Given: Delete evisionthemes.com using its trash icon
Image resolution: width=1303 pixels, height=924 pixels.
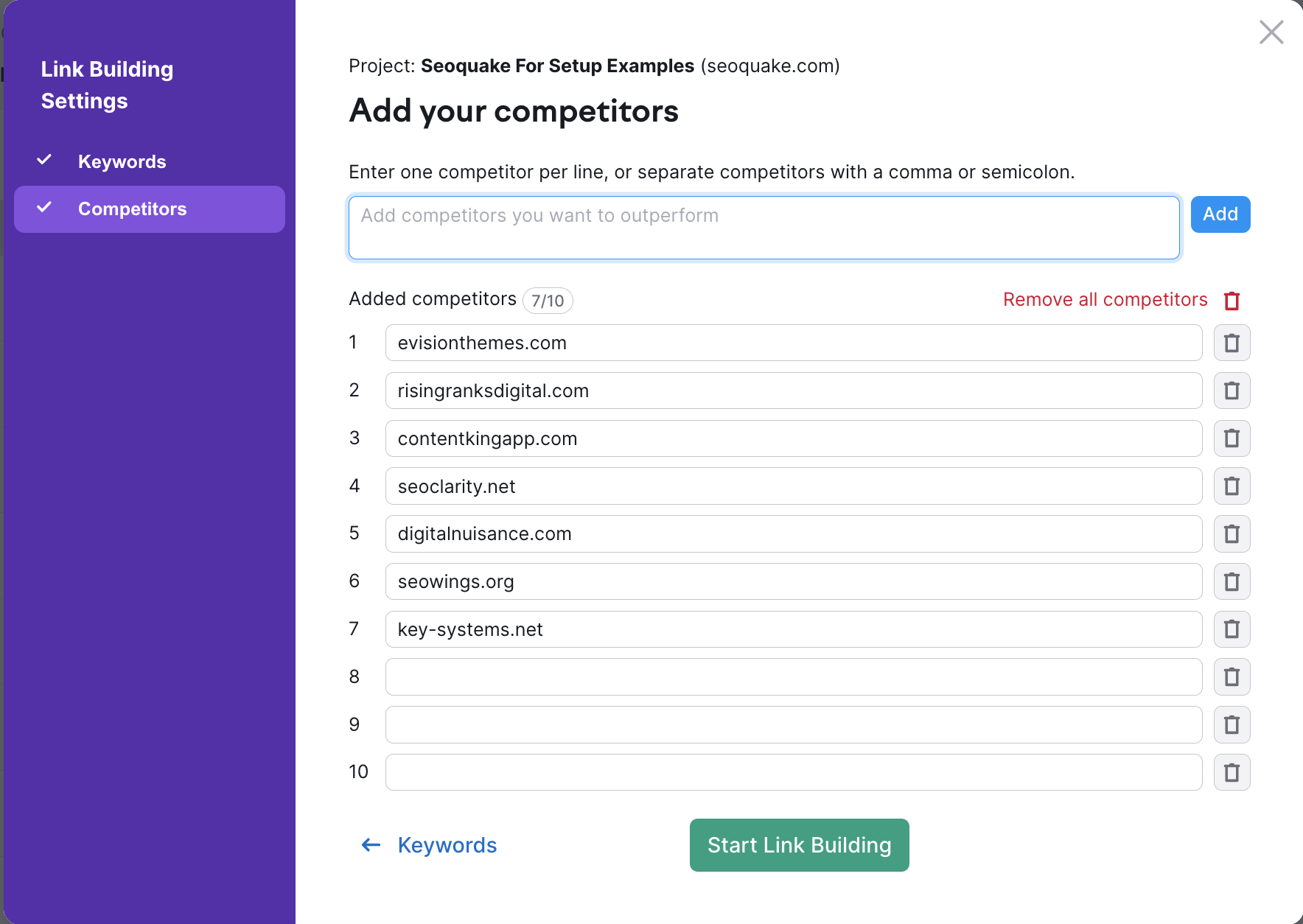Looking at the screenshot, I should [x=1232, y=343].
